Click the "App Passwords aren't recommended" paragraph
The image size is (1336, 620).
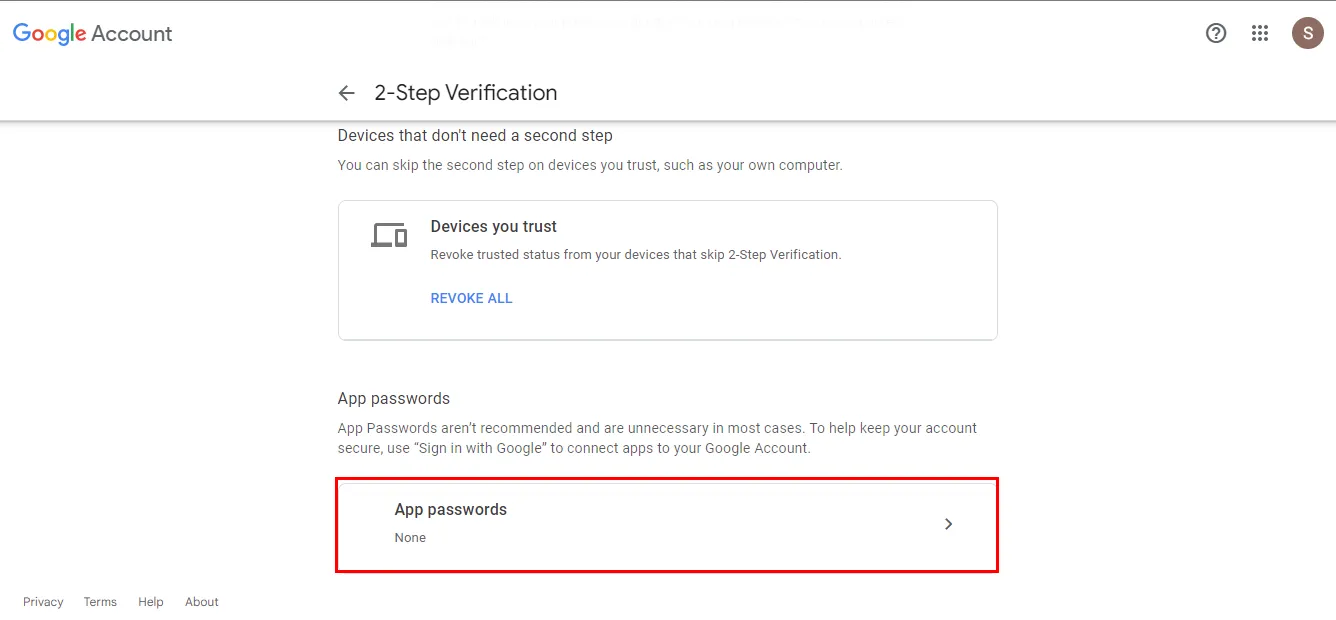[x=657, y=438]
